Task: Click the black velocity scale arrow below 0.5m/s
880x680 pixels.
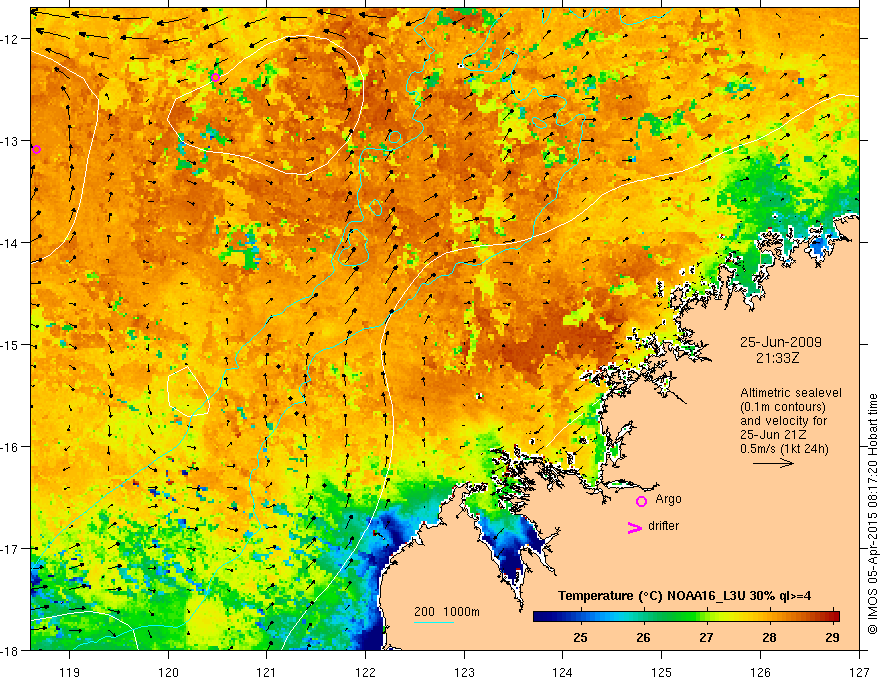Action: (773, 463)
